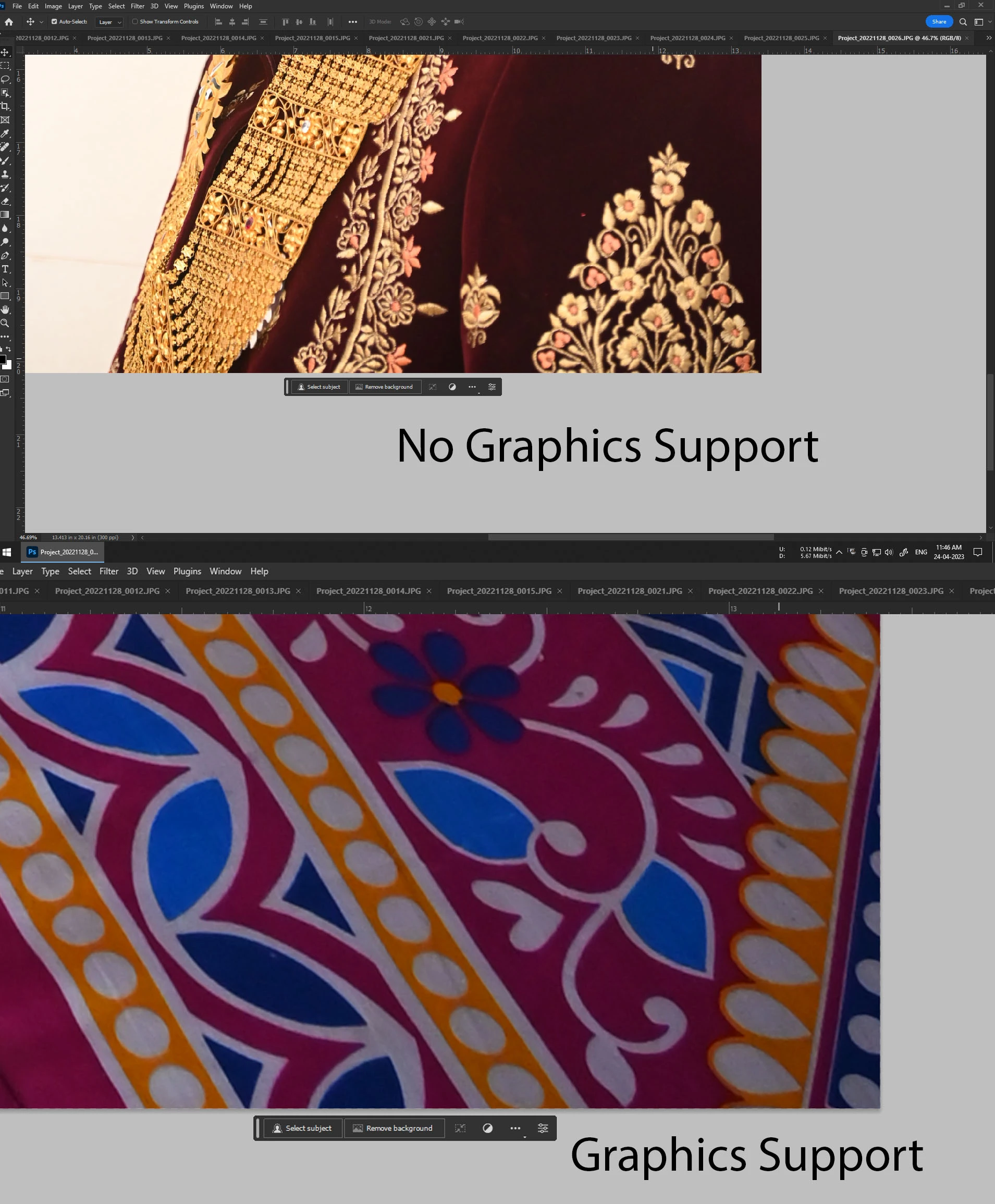Screen dimensions: 995x1204
Task: Select the Blur tool
Action: tap(5, 228)
